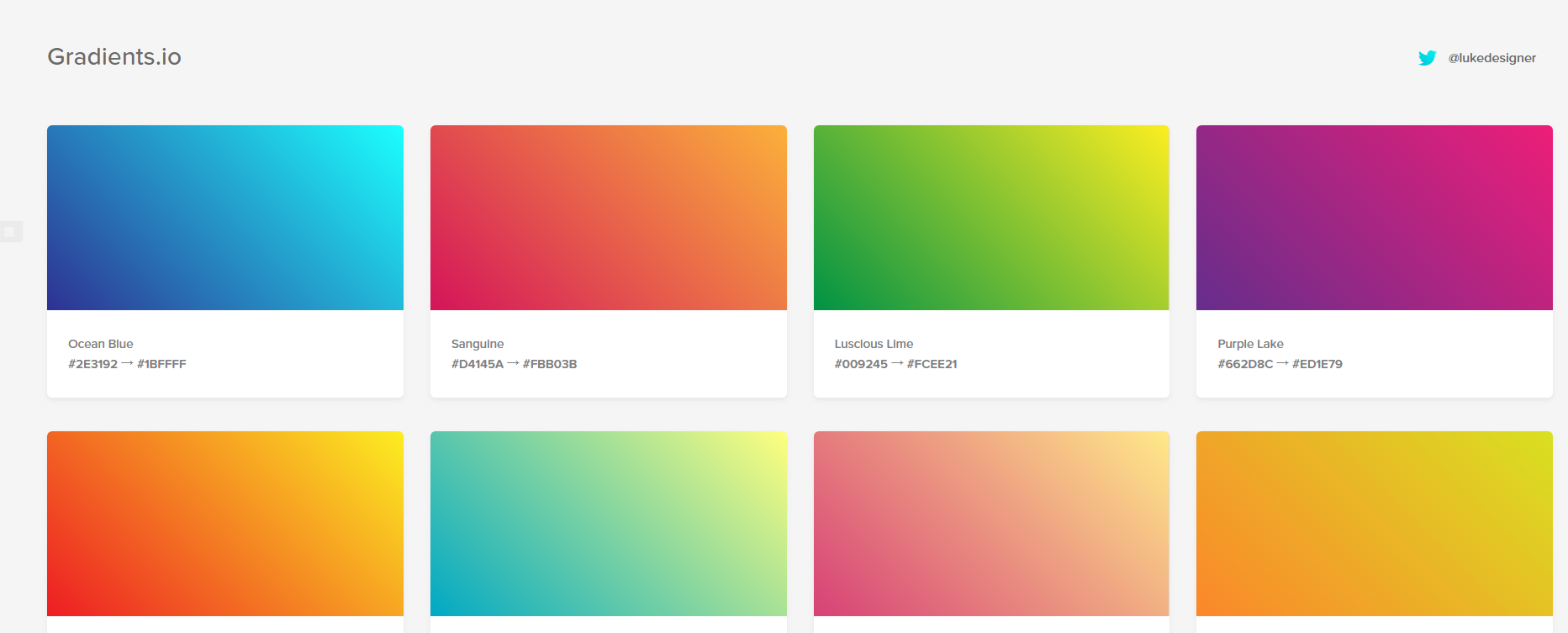Screen dimensions: 1568x633
Task: Click hex code #FBB03B
Action: coord(550,364)
